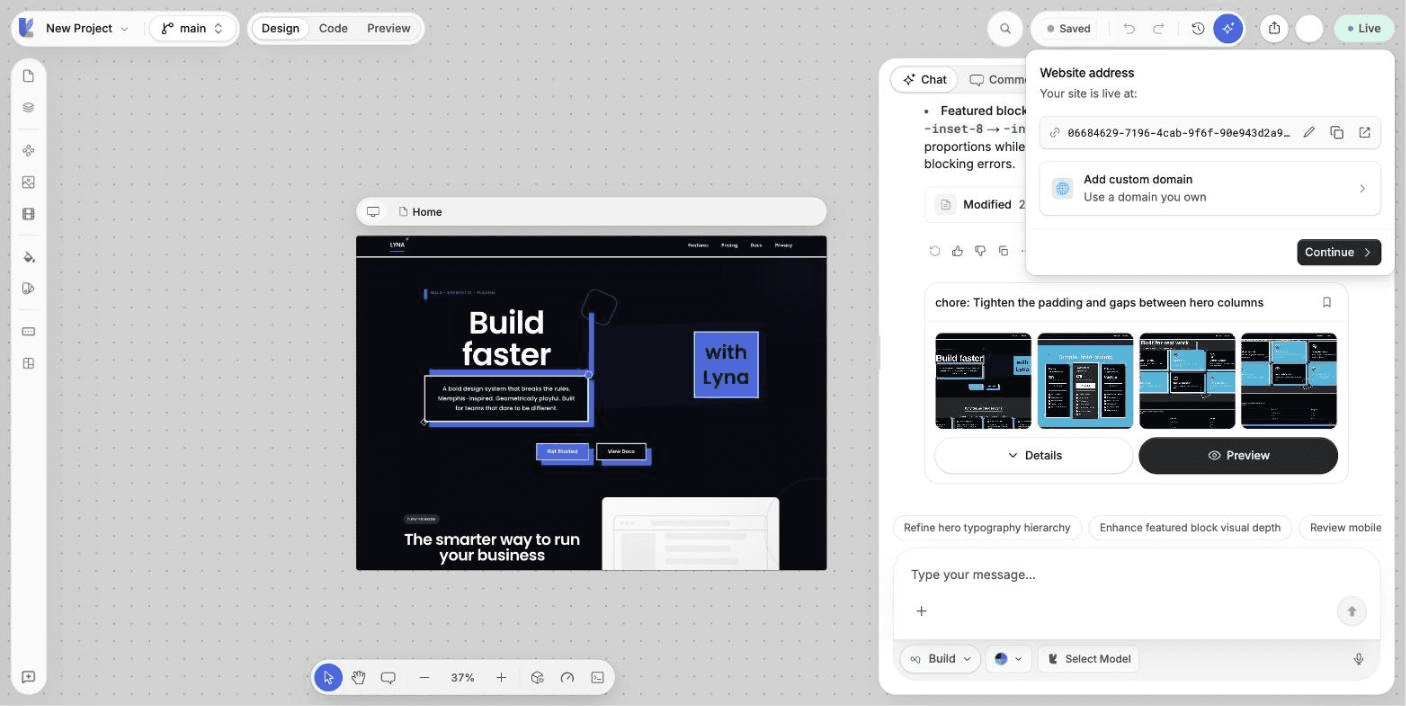Choose the Enhance featured block visual depth suggestion

[1190, 528]
